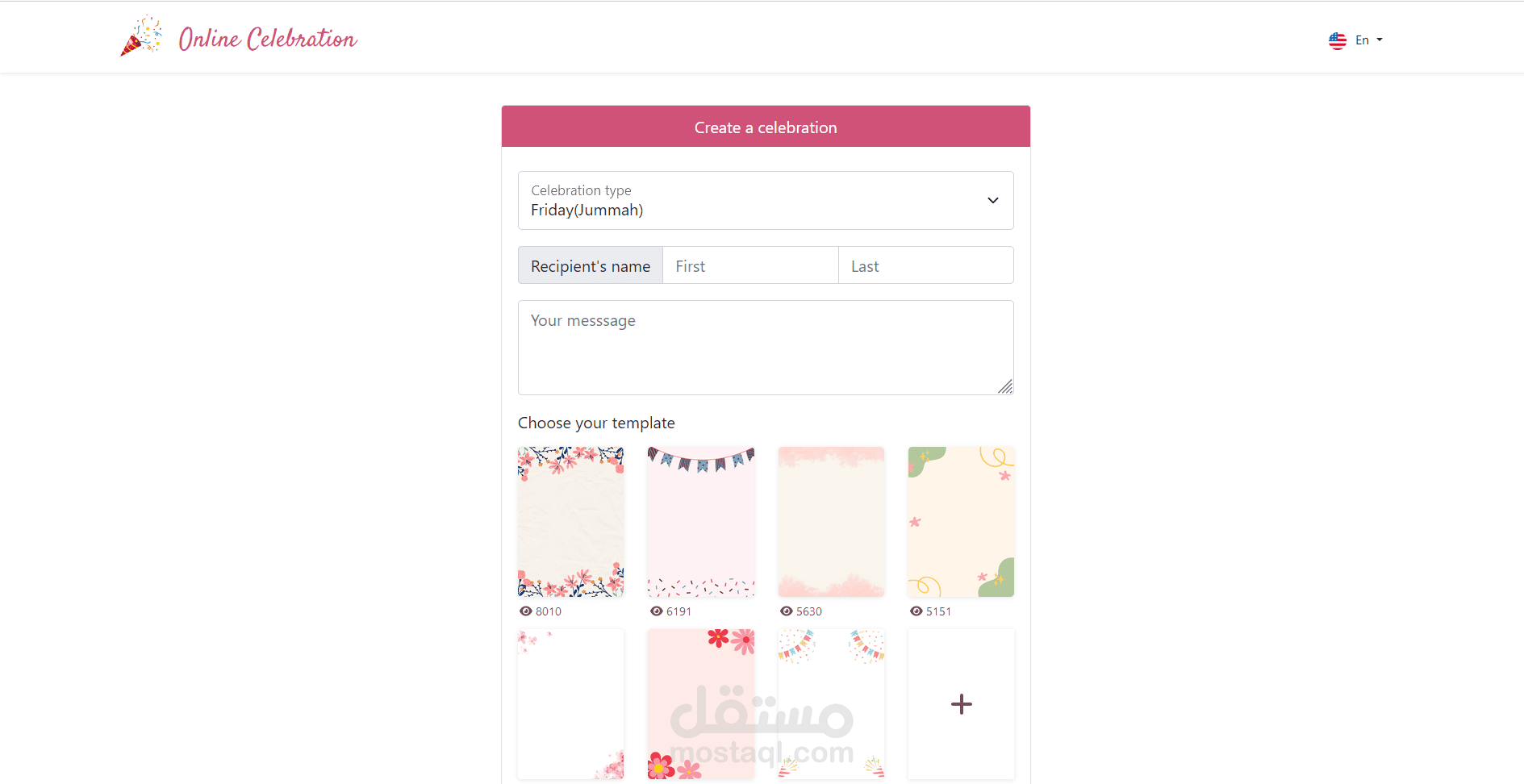Click the US flag language icon
The width and height of the screenshot is (1524, 784).
[1338, 40]
